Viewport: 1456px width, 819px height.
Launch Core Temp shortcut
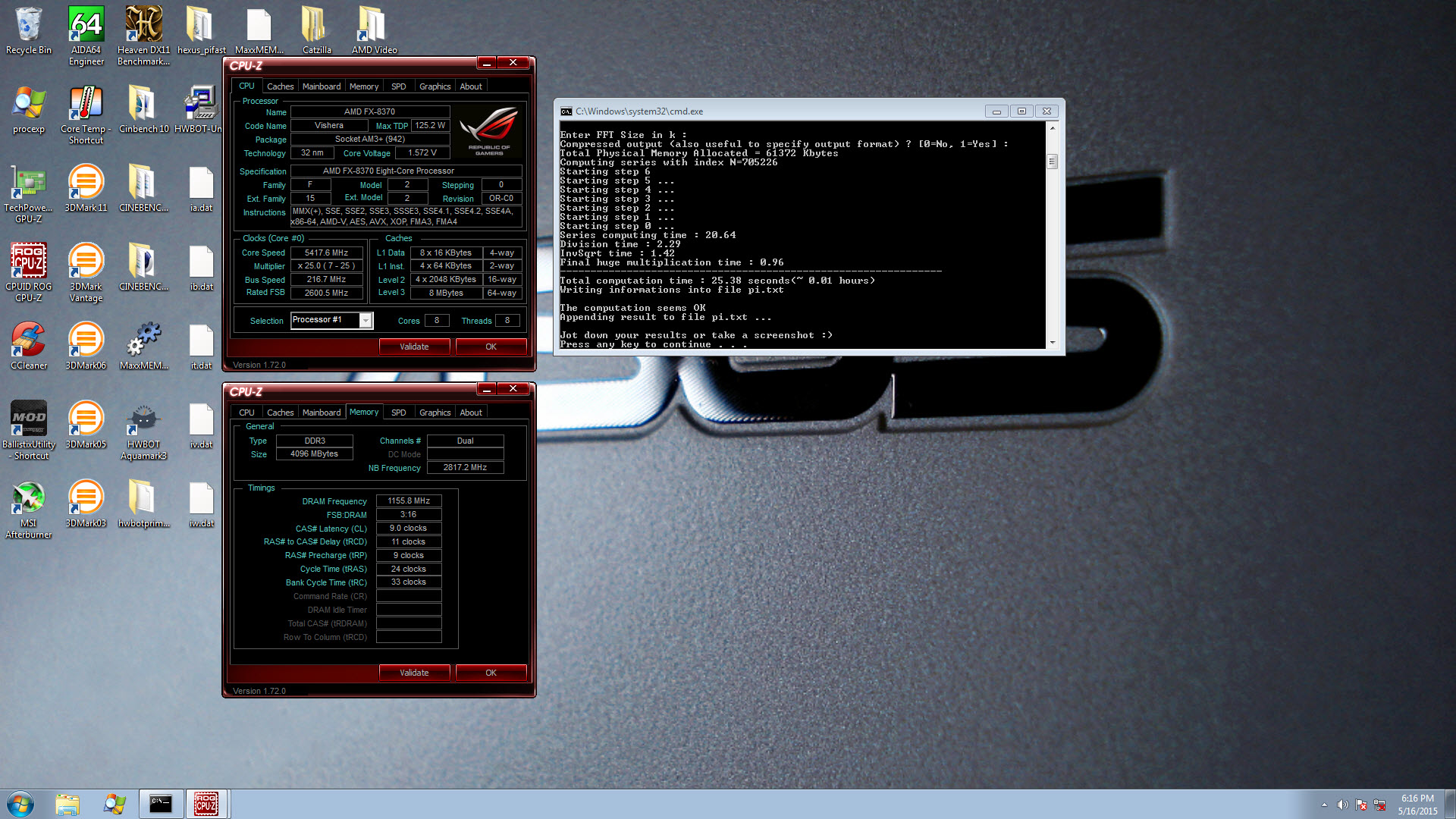coord(86,115)
